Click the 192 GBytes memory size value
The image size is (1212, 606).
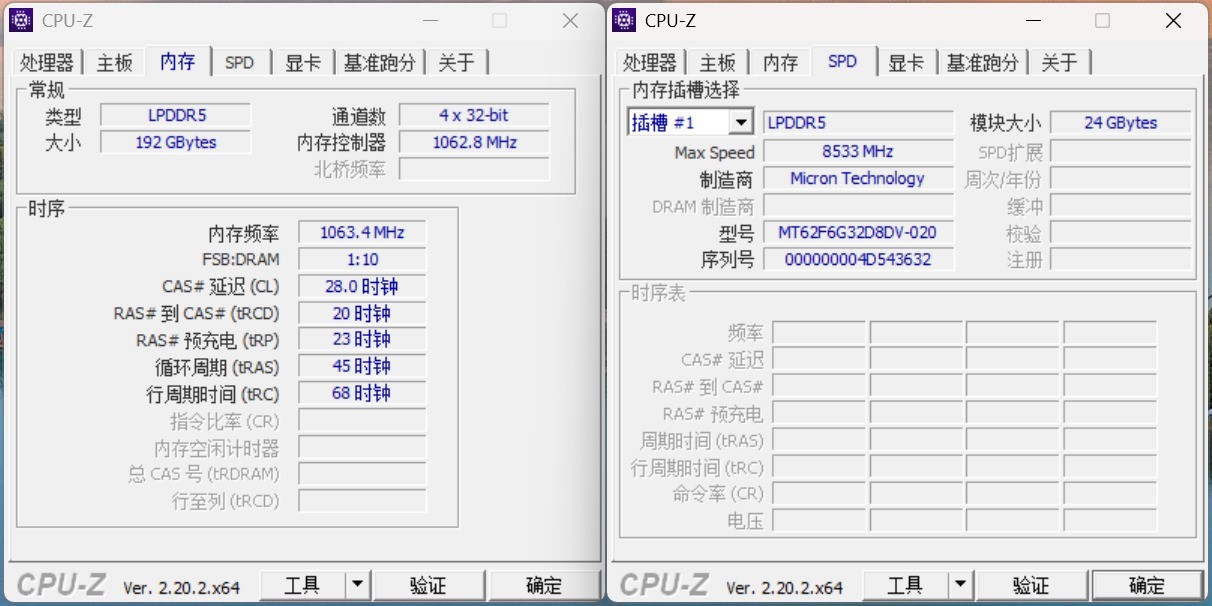point(175,142)
